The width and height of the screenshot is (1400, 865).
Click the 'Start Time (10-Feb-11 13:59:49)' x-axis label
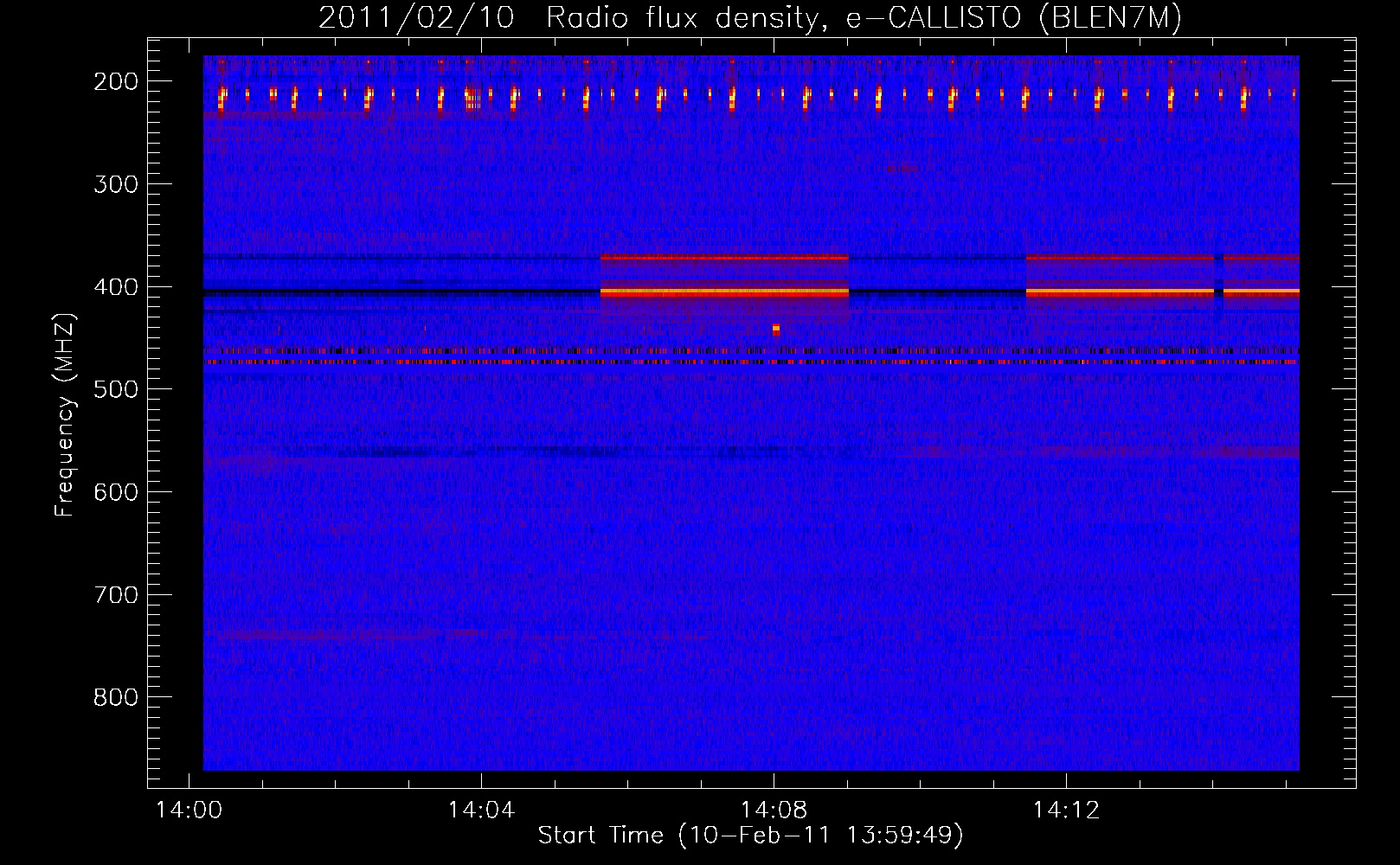(750, 836)
